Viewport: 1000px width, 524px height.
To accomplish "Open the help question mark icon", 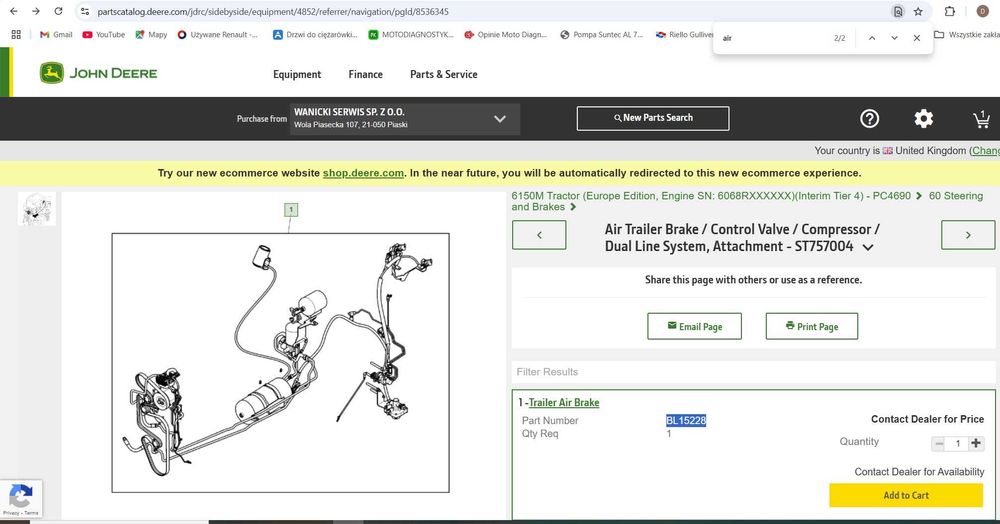I will tap(869, 119).
